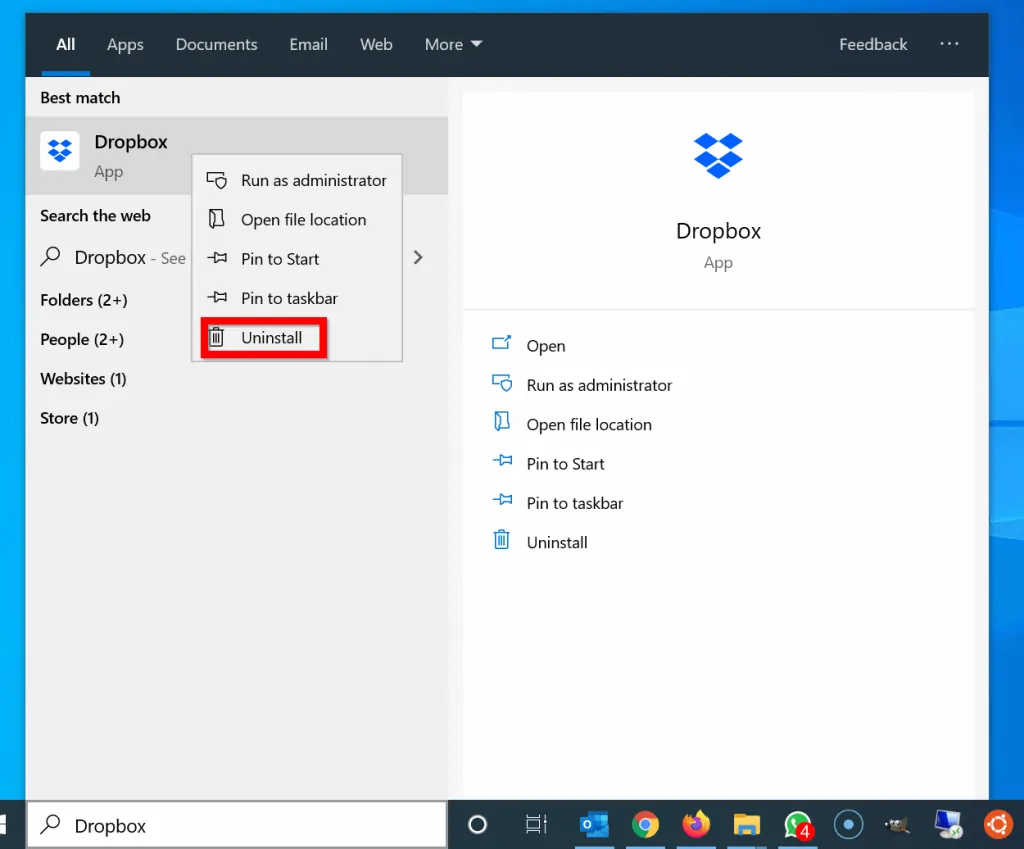Open the More search filters dropdown
The height and width of the screenshot is (849, 1024).
[x=452, y=44]
